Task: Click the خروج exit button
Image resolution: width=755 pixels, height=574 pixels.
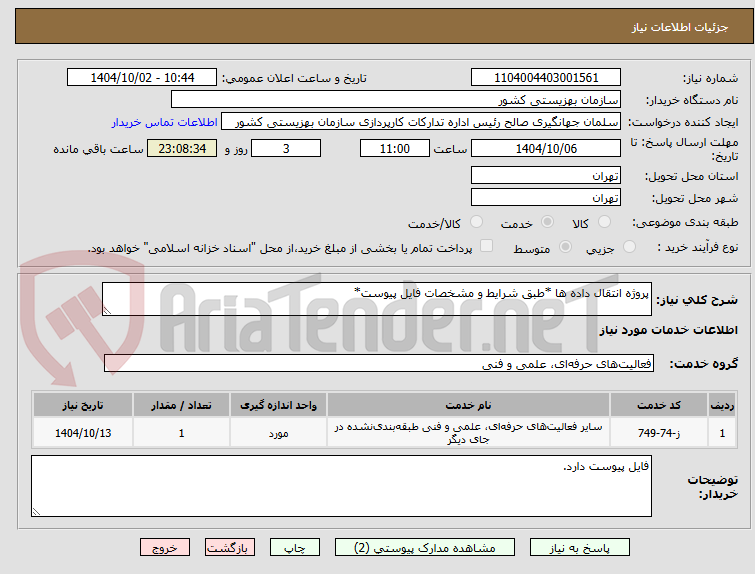Action: [165, 548]
